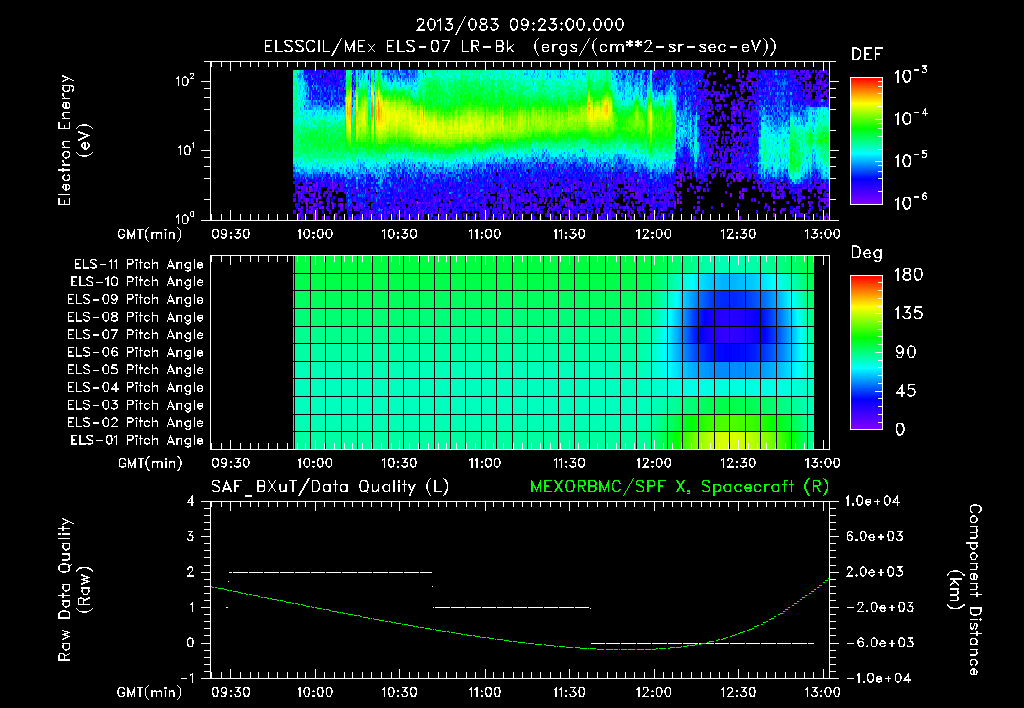Screen dimensions: 1024x708
Task: Click the Component Distance (km) axis label
Action: tap(965, 589)
